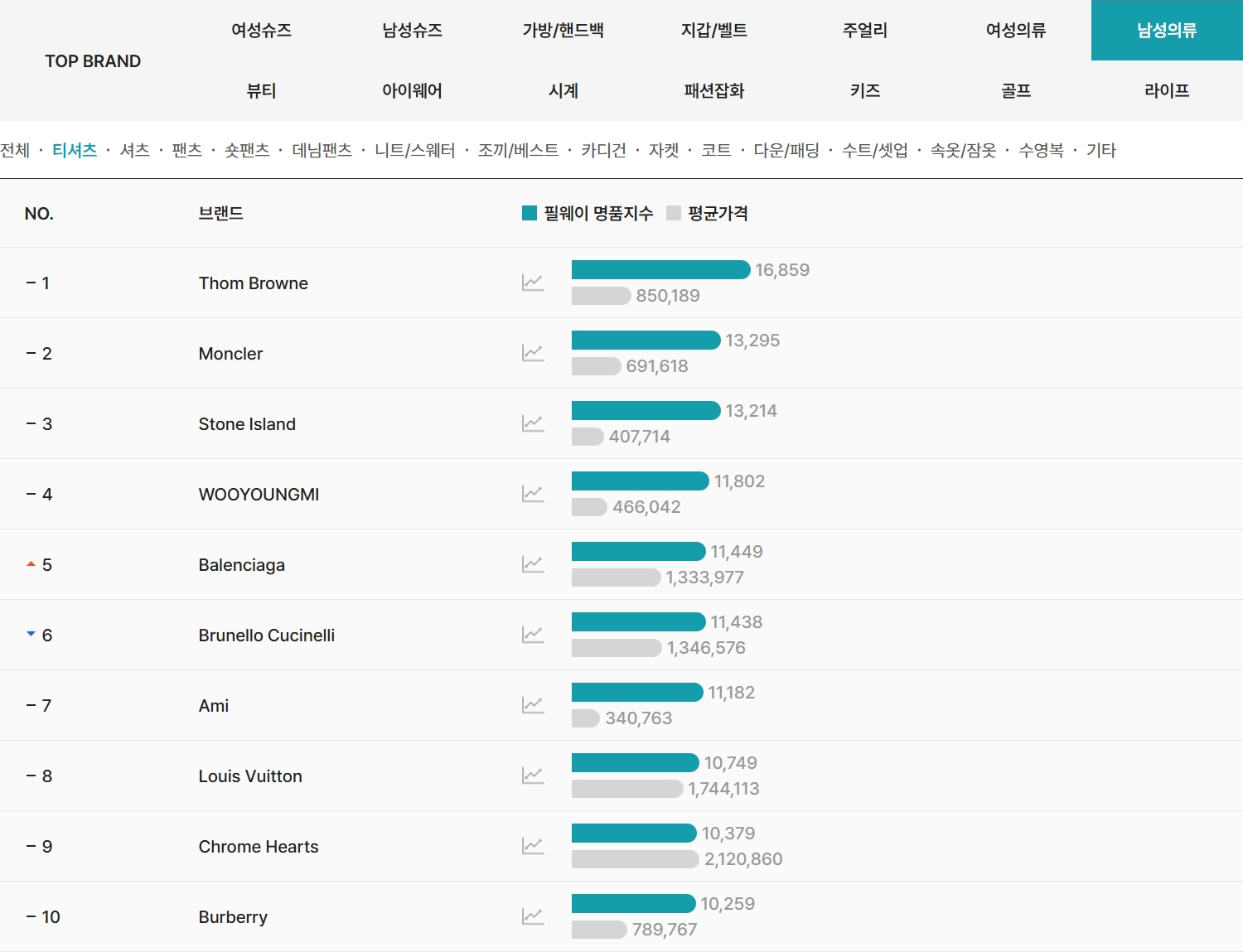This screenshot has height=952, width=1243.
Task: Open trend chart icon for Moncler
Action: pos(533,353)
